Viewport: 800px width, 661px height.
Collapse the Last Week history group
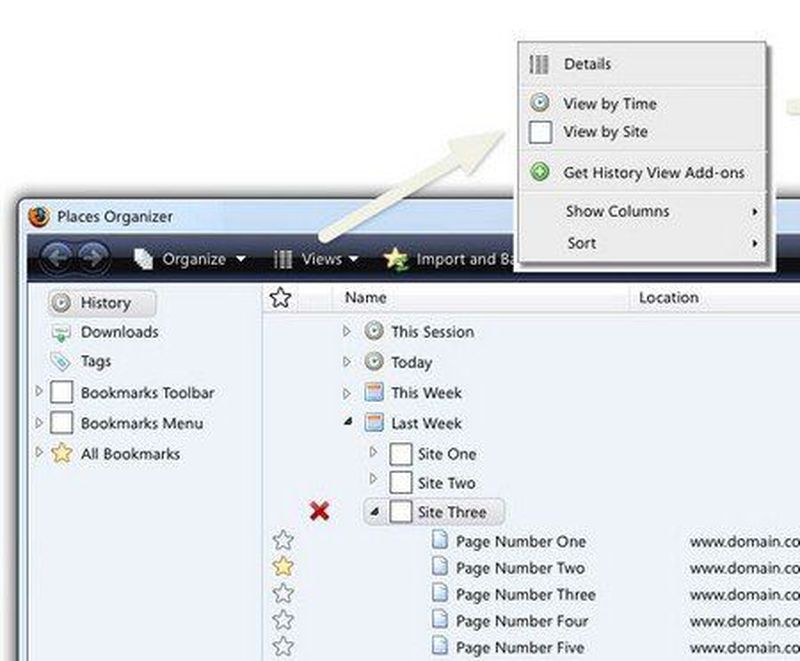(x=347, y=423)
